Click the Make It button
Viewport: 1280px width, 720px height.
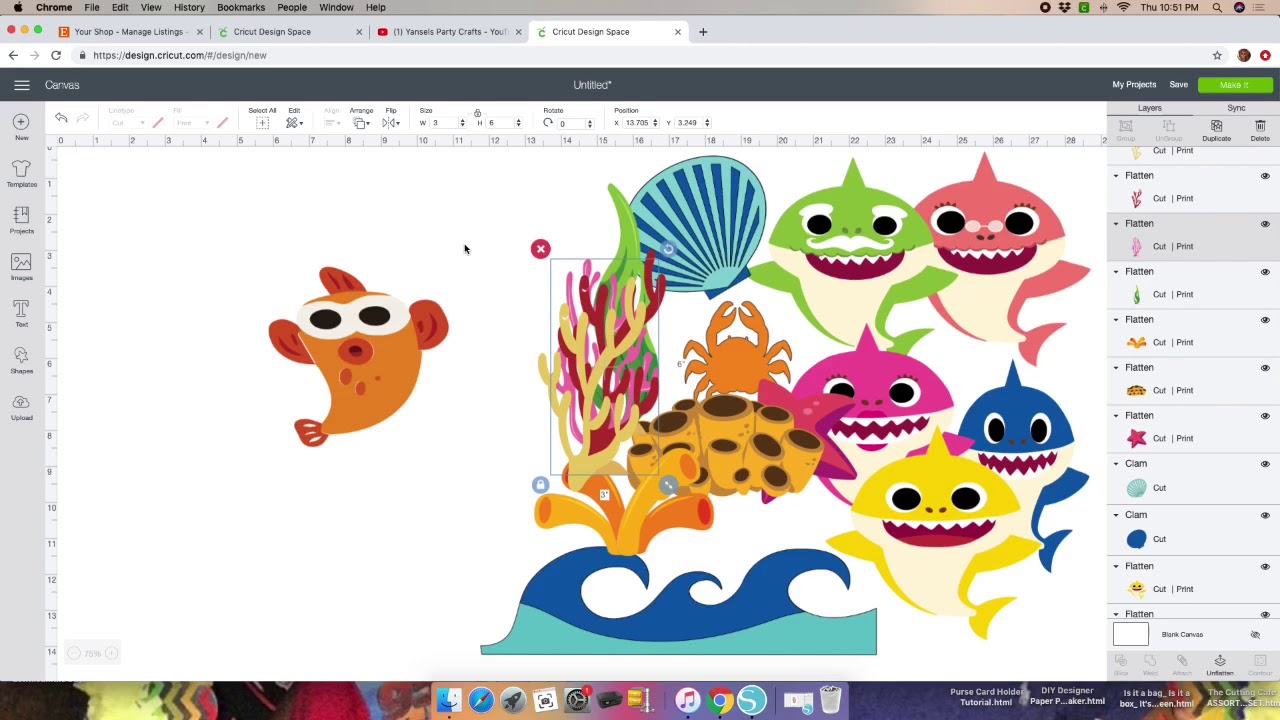[x=1234, y=85]
